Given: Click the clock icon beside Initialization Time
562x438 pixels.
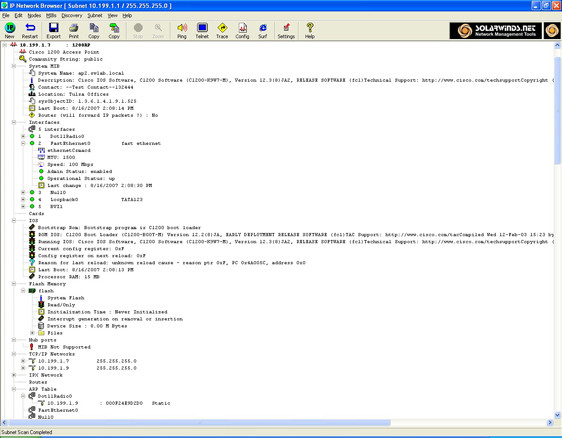Looking at the screenshot, I should (x=41, y=312).
